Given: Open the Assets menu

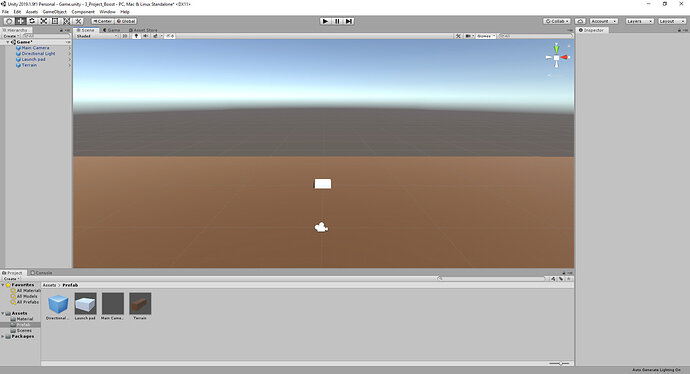Looking at the screenshot, I should [x=32, y=12].
